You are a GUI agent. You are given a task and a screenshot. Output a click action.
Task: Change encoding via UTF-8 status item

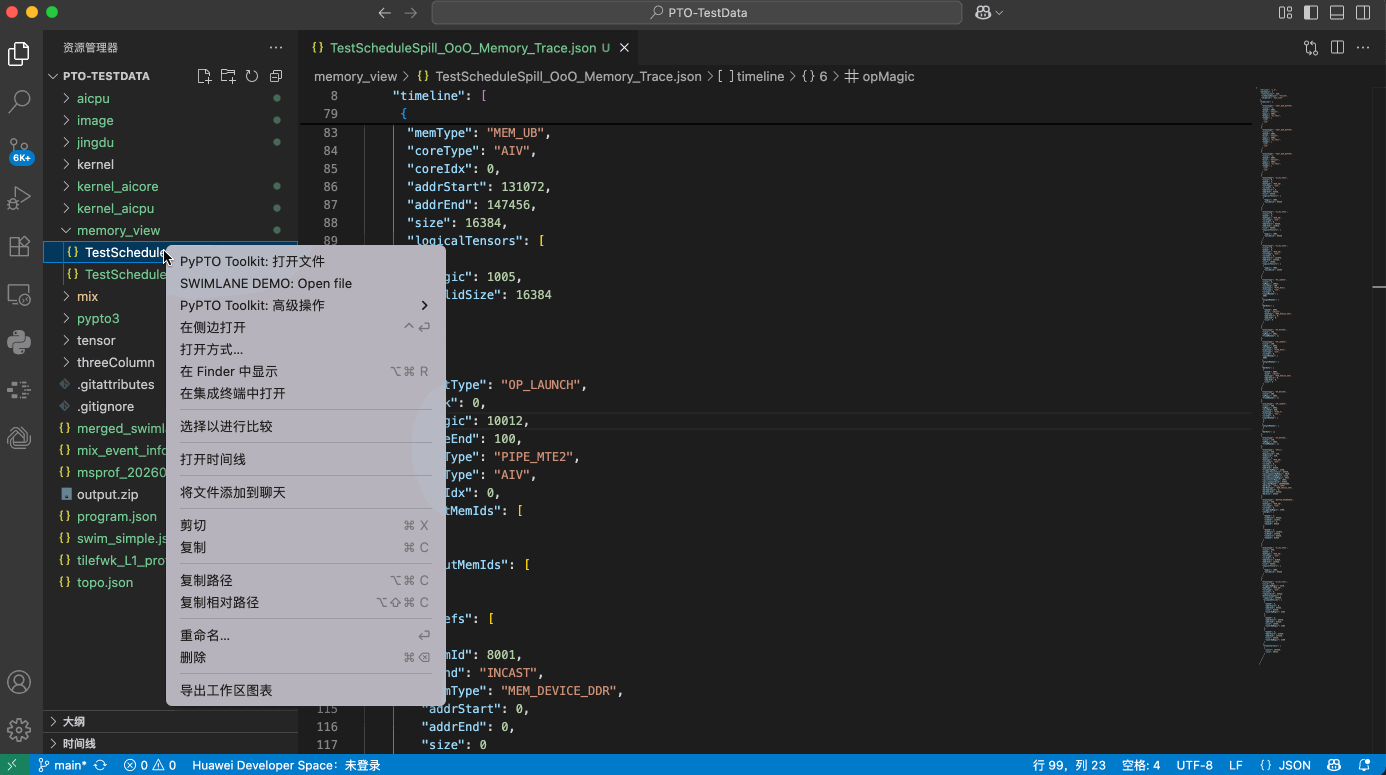1195,765
